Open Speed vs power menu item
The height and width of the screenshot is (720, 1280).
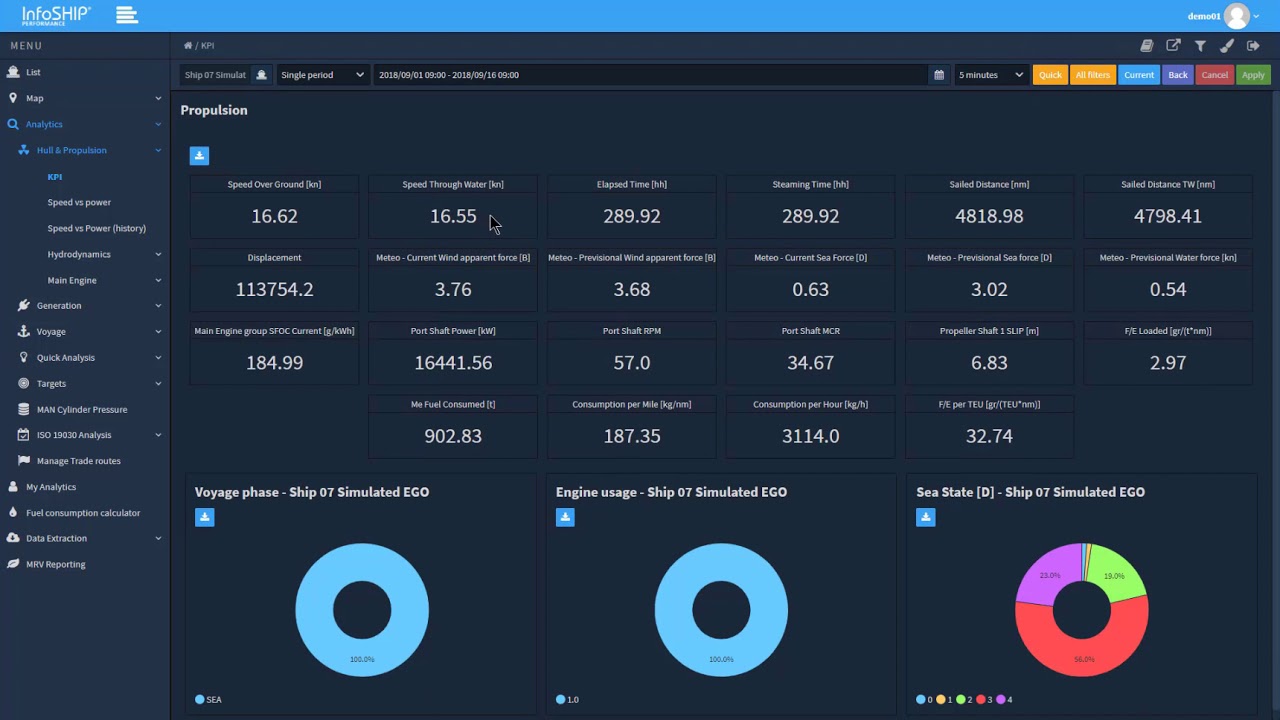click(79, 202)
